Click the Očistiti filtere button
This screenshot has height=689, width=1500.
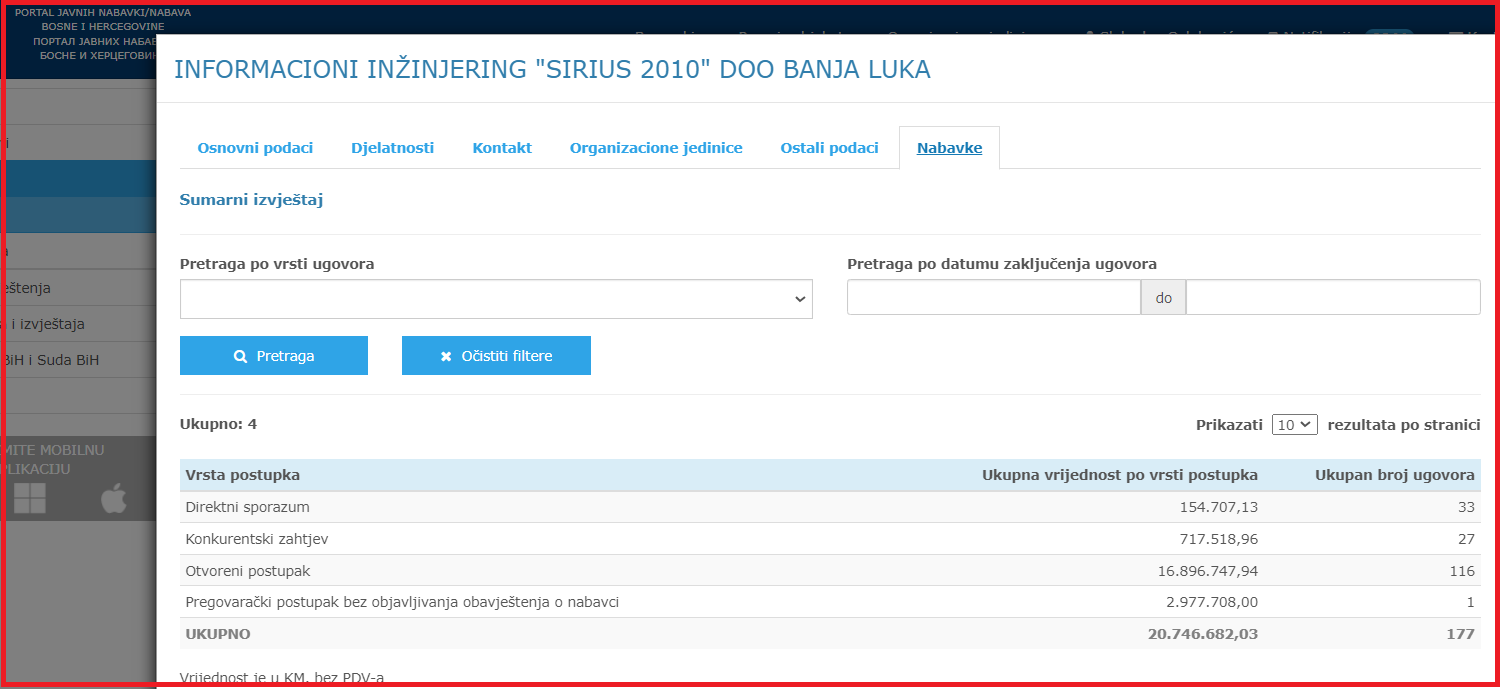pyautogui.click(x=496, y=356)
